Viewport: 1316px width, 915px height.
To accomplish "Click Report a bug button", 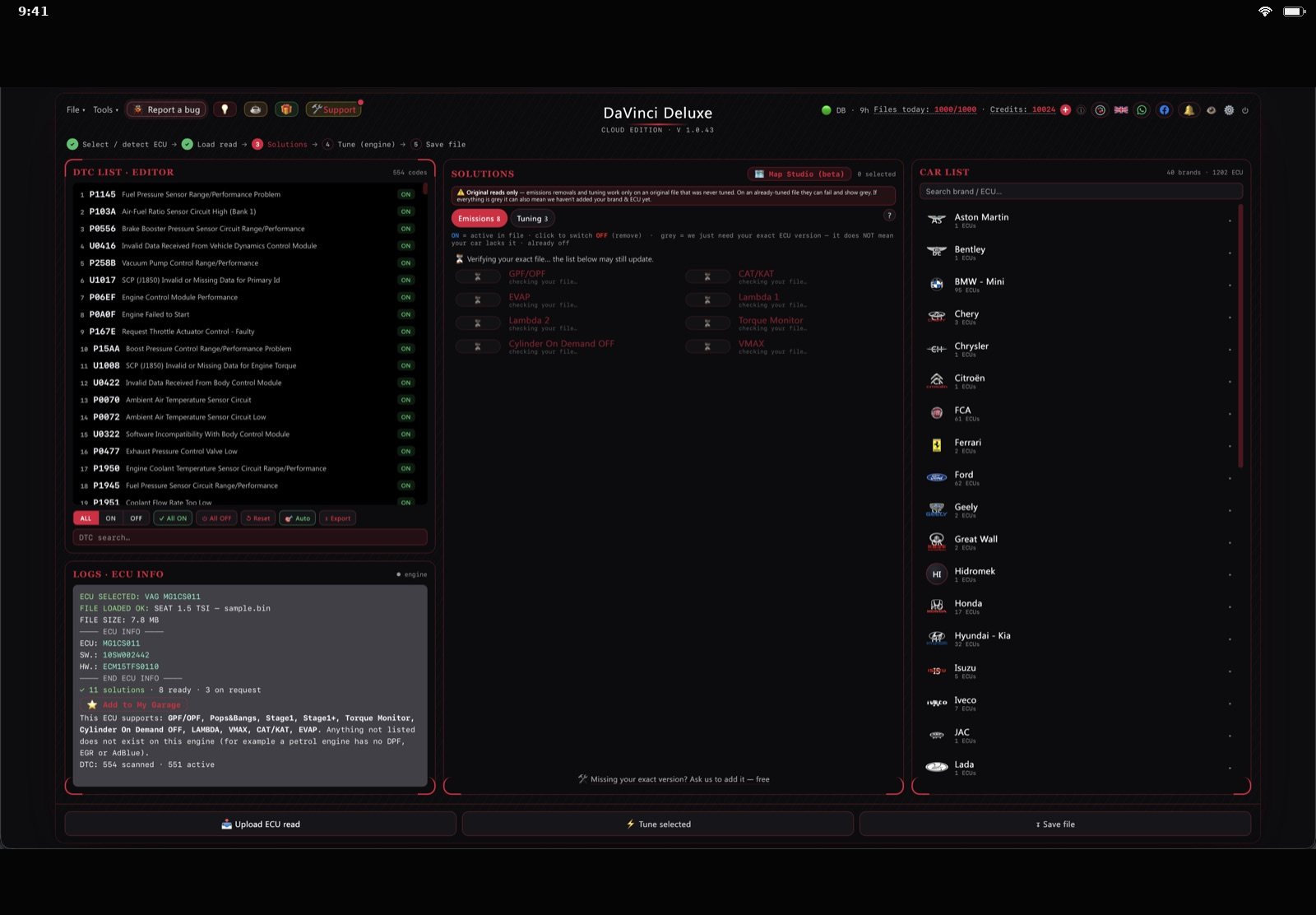I will 167,109.
